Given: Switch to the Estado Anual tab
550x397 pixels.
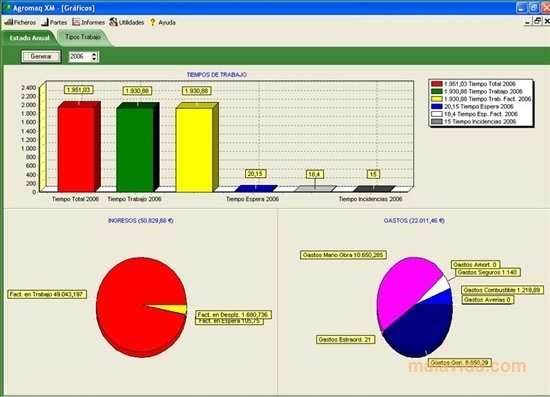Looking at the screenshot, I should click(29, 38).
